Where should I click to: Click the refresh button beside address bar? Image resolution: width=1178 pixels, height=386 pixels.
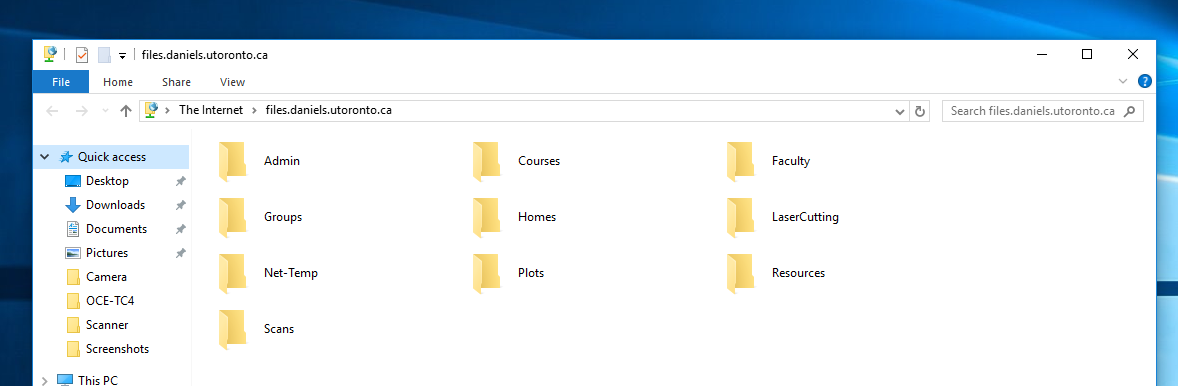click(x=920, y=111)
